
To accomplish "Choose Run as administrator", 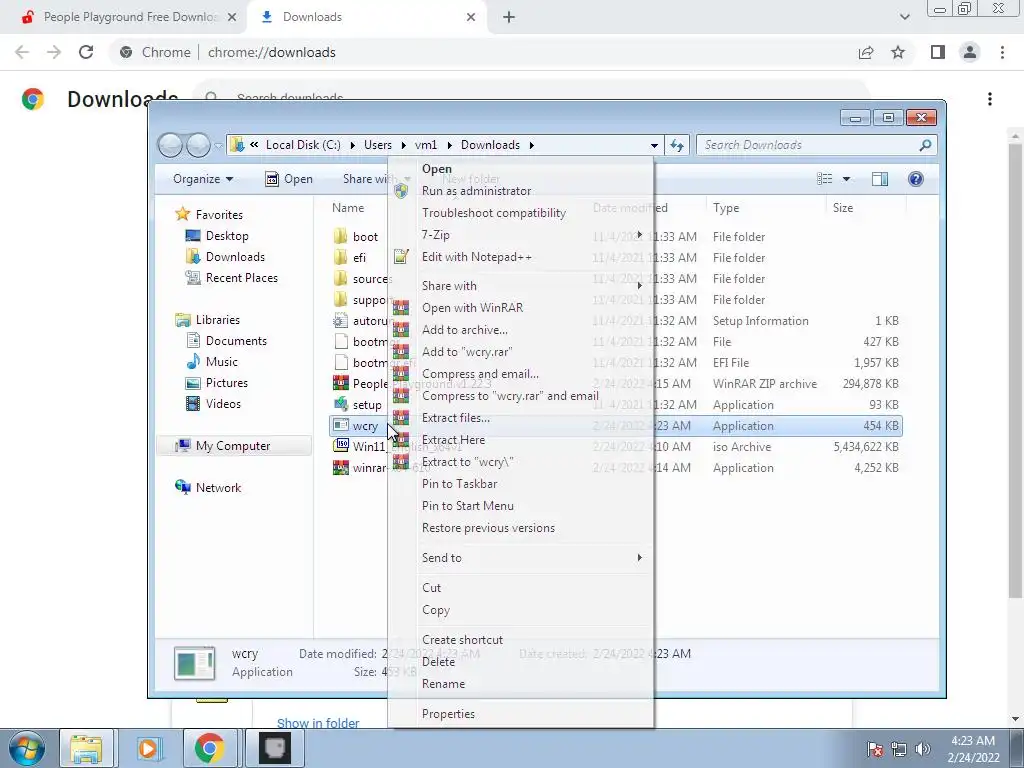I will 476,191.
